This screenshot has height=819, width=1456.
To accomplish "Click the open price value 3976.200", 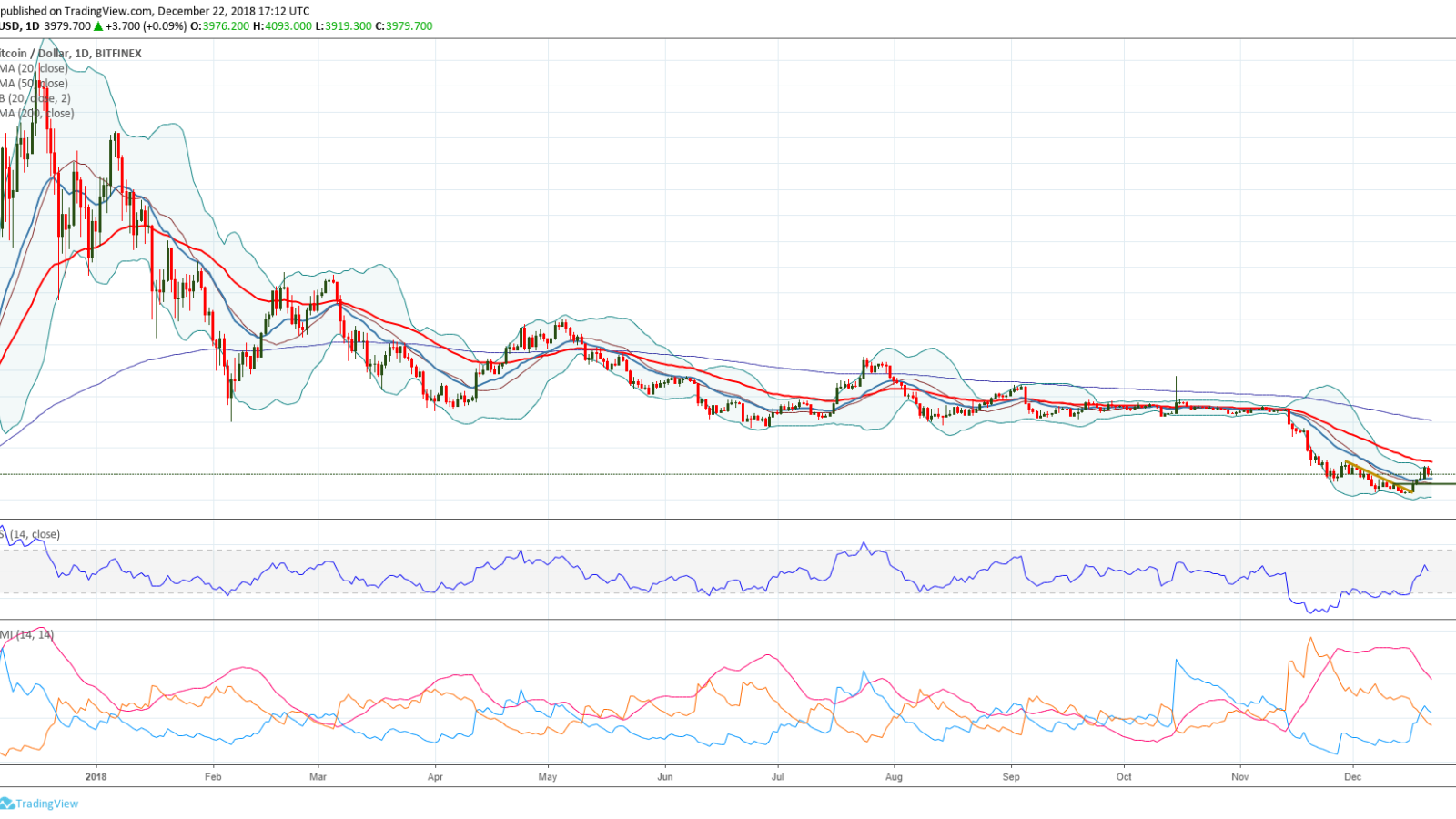I will (226, 26).
